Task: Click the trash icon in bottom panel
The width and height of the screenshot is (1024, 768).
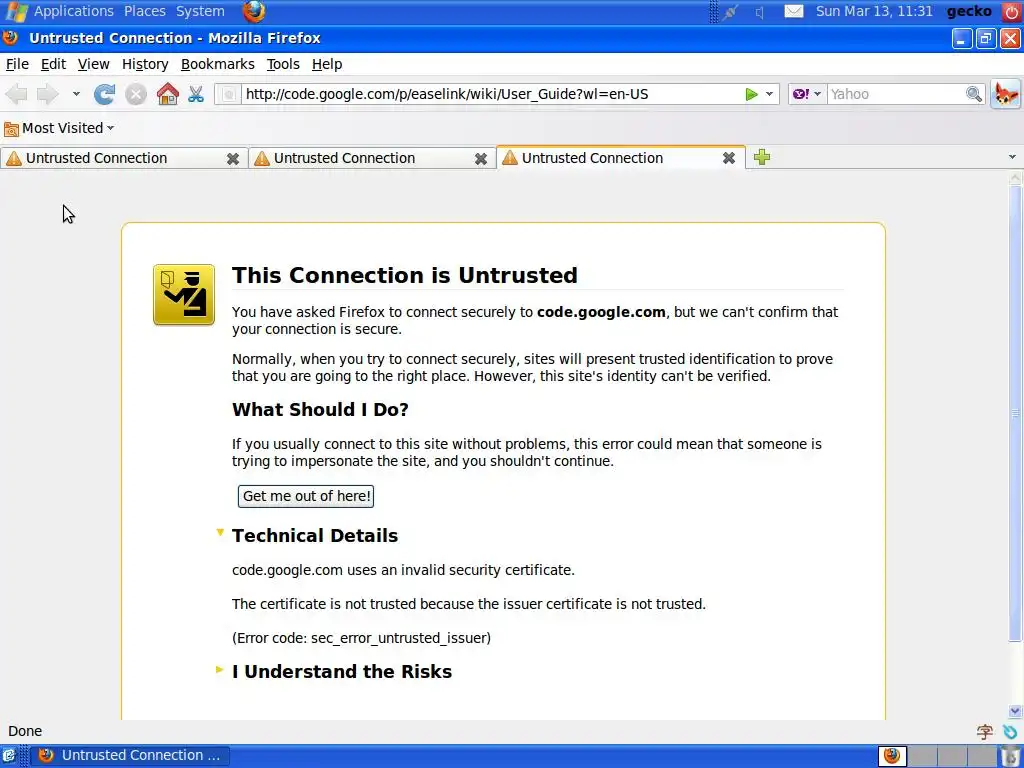Action: pos(1010,756)
